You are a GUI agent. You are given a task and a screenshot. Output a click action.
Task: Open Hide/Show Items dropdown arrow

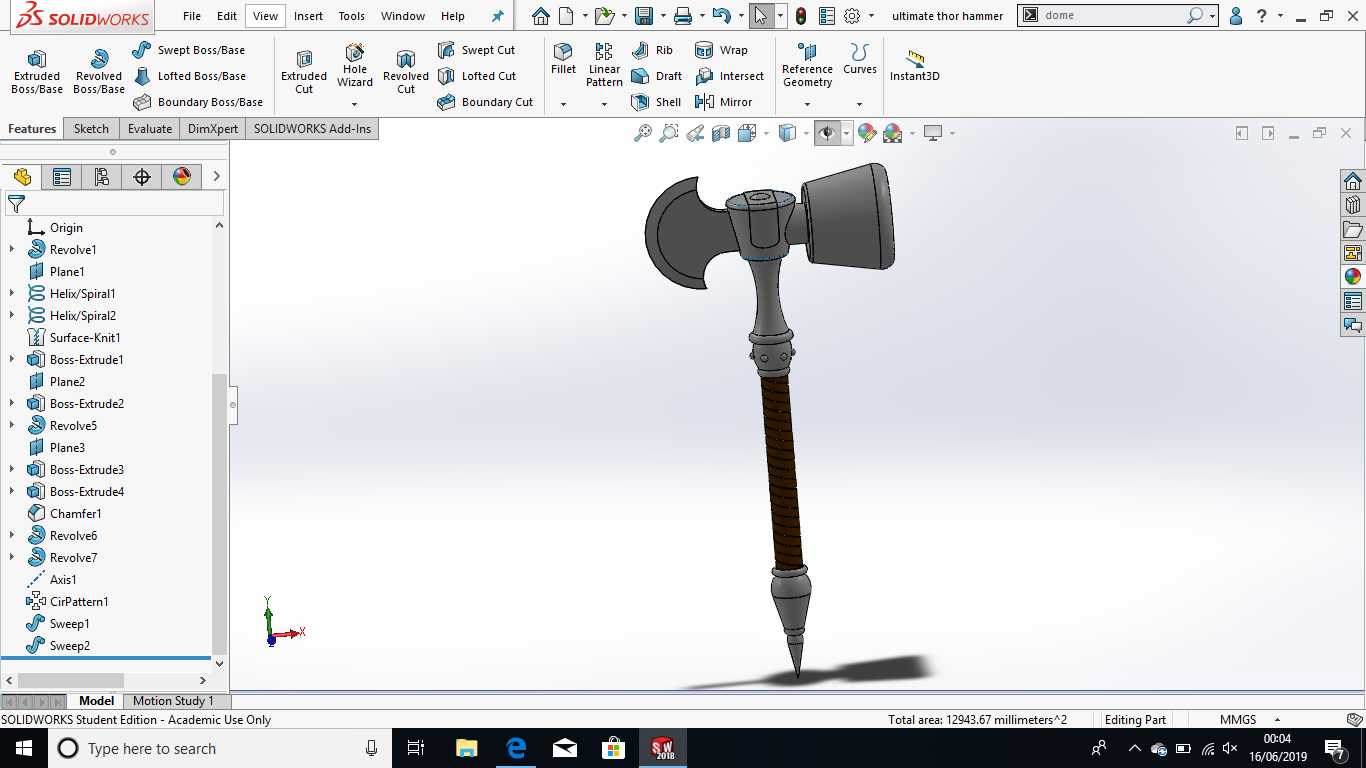(x=846, y=133)
